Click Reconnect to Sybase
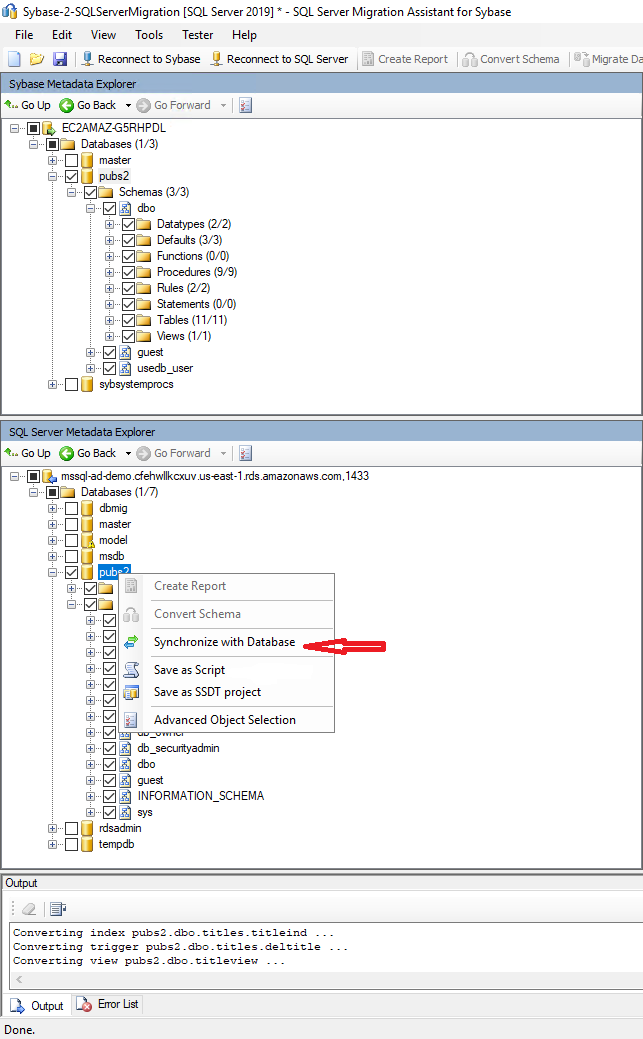 click(141, 59)
